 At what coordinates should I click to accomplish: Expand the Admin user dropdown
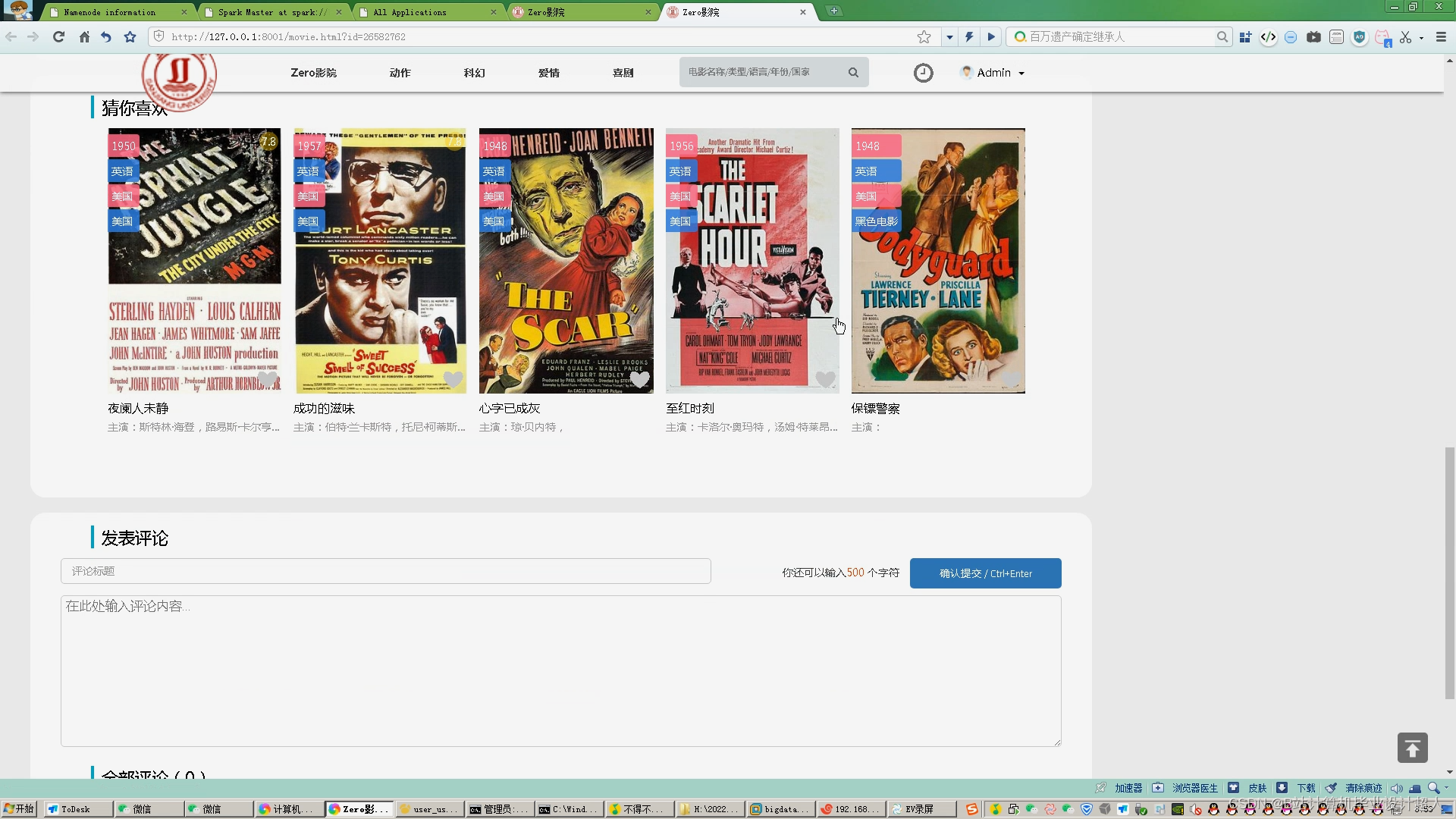[x=993, y=73]
